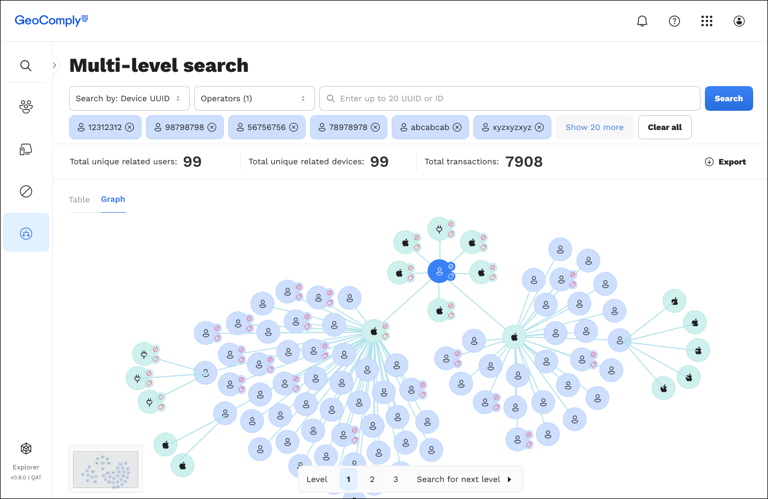The height and width of the screenshot is (499, 768).
Task: Open the notifications bell icon
Action: (x=642, y=21)
